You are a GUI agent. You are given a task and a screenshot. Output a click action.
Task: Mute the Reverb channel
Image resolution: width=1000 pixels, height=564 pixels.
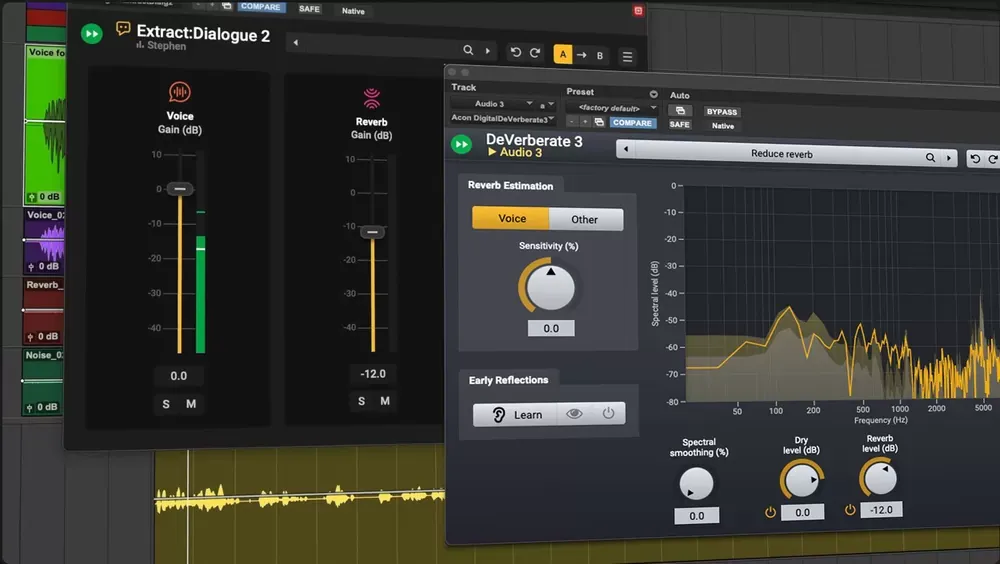click(x=385, y=401)
